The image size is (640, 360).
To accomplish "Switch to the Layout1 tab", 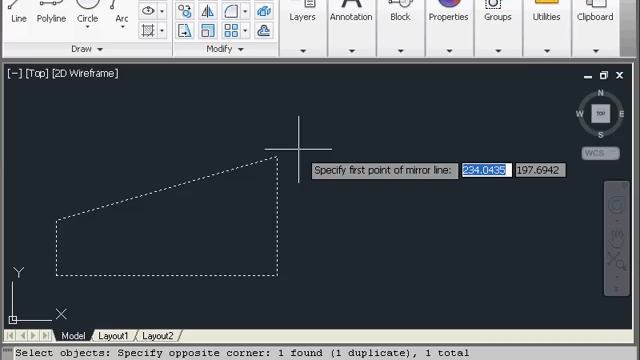I will pos(113,336).
